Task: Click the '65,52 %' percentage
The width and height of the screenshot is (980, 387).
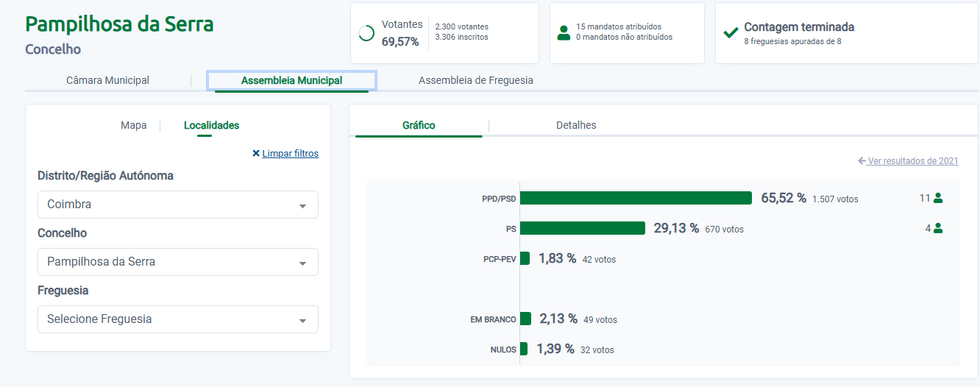Action: pos(784,198)
